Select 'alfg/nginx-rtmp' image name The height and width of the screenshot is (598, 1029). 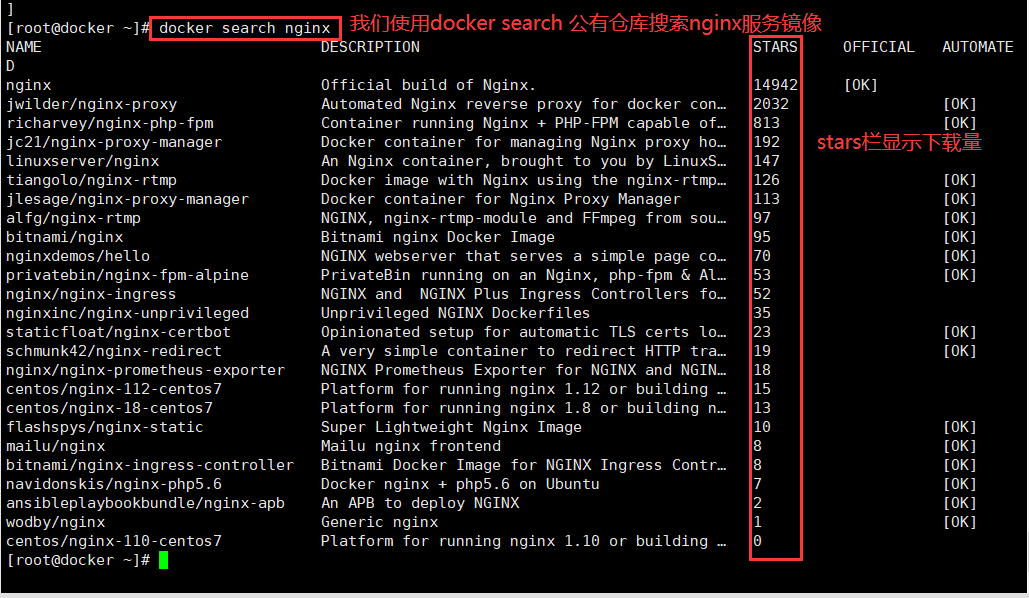click(74, 219)
